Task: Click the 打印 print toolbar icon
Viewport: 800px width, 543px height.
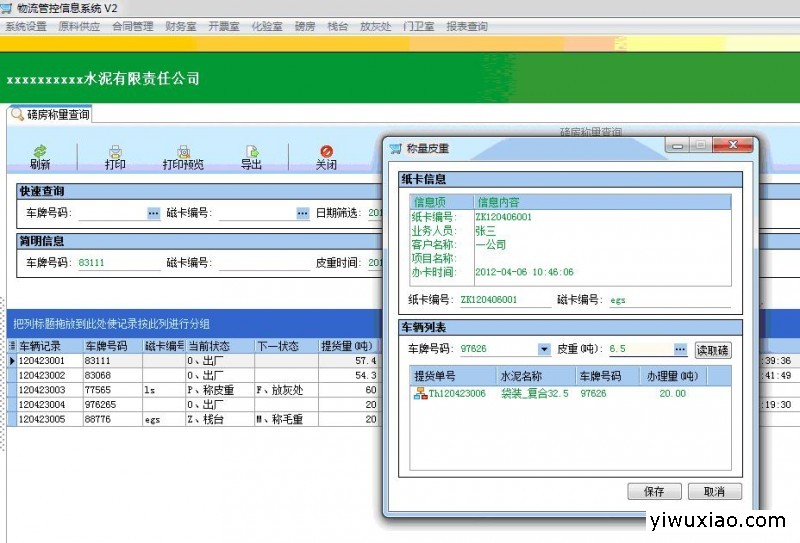Action: click(115, 151)
